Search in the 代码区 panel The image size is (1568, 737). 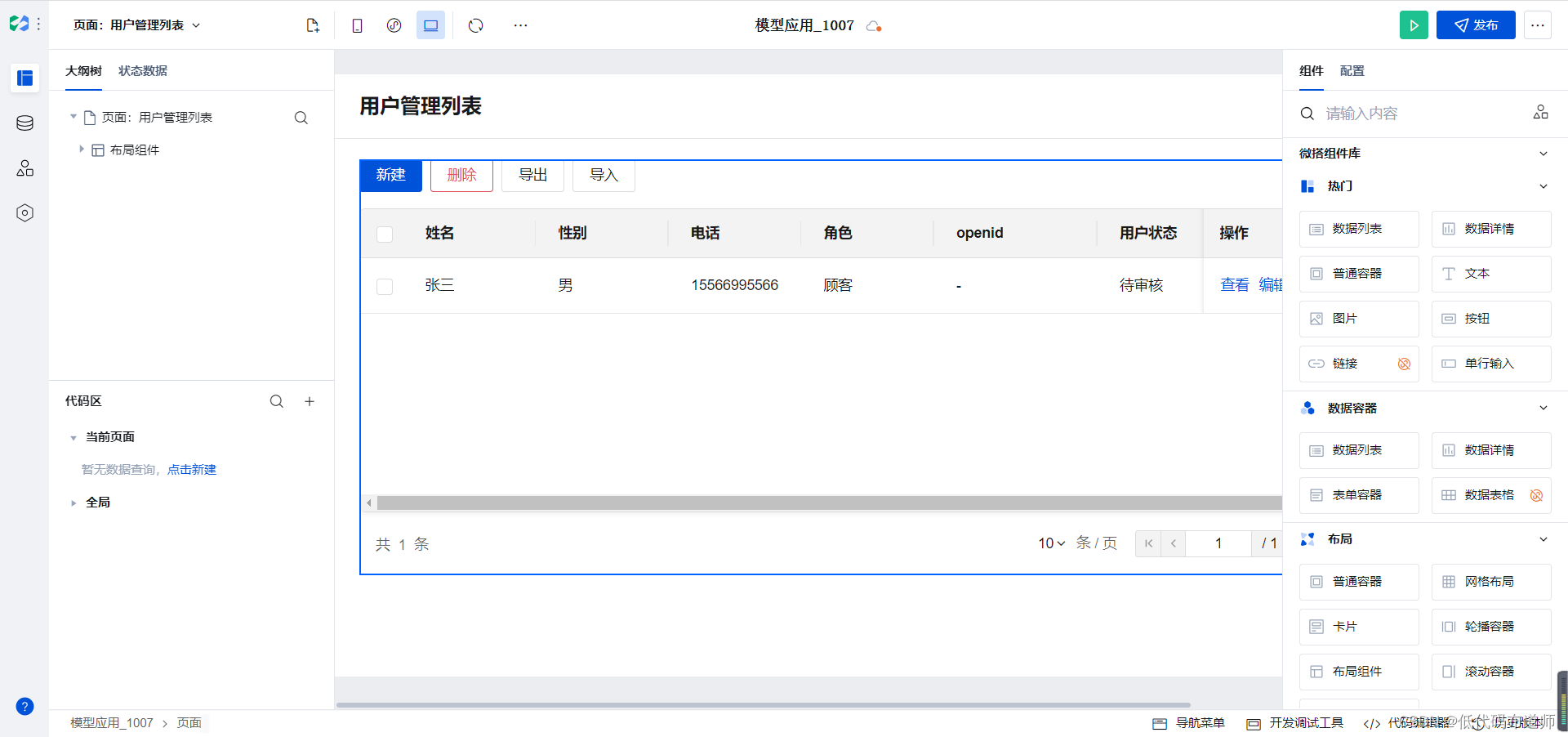tap(277, 401)
